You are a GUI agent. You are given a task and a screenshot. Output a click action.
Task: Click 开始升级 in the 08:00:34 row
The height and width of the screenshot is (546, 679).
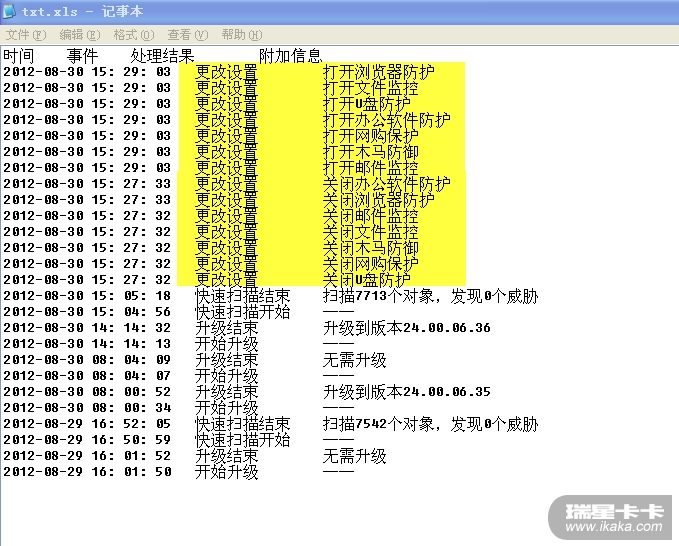226,408
